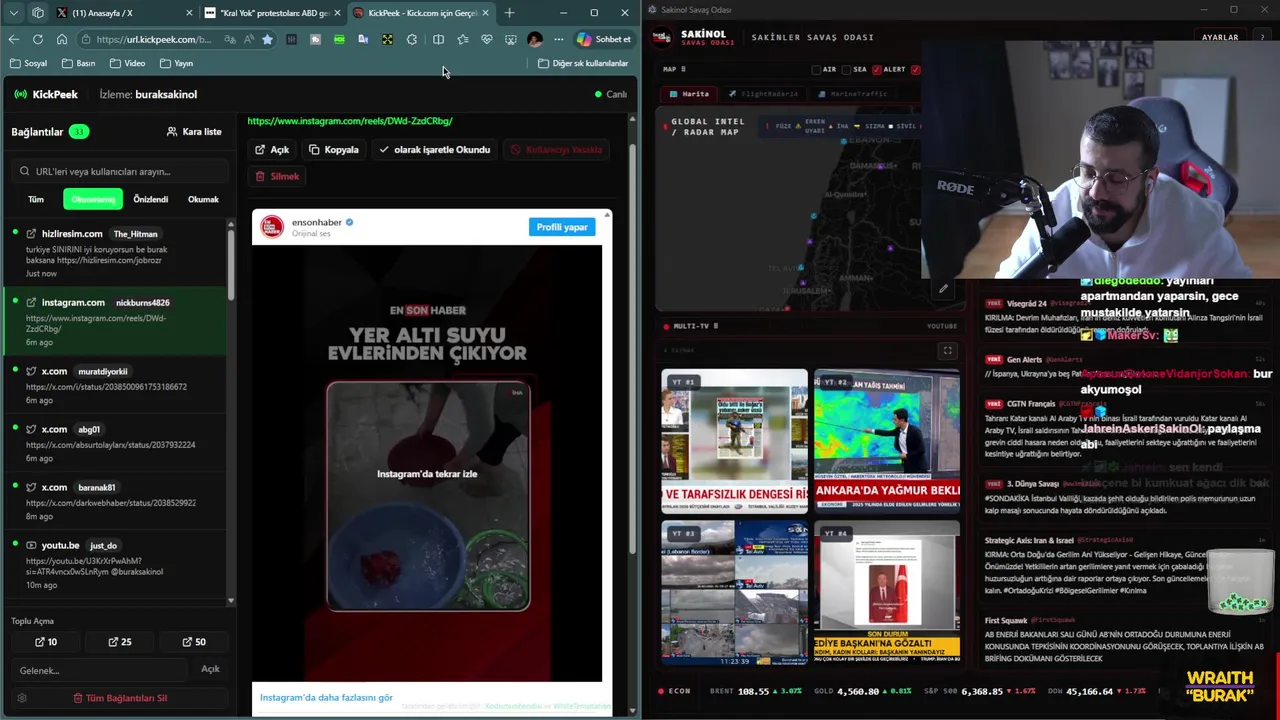Select the FlightRadar24 tab
1280x720 pixels.
tap(763, 94)
